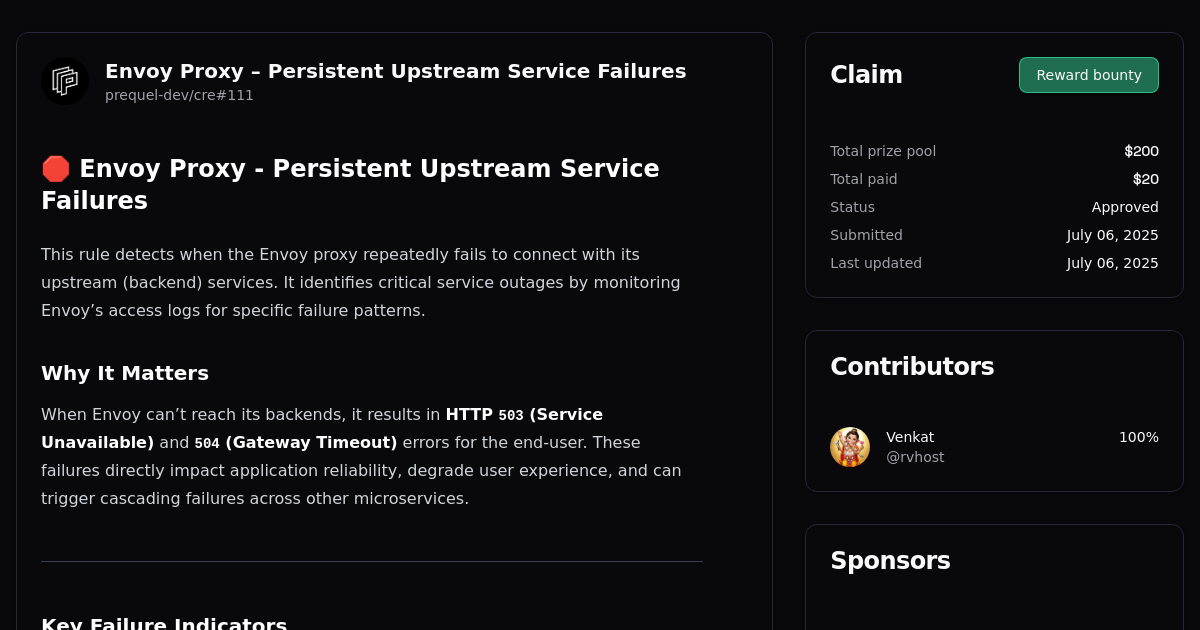
Task: Open the prequel-dev/cre#111 repository link
Action: 179,95
